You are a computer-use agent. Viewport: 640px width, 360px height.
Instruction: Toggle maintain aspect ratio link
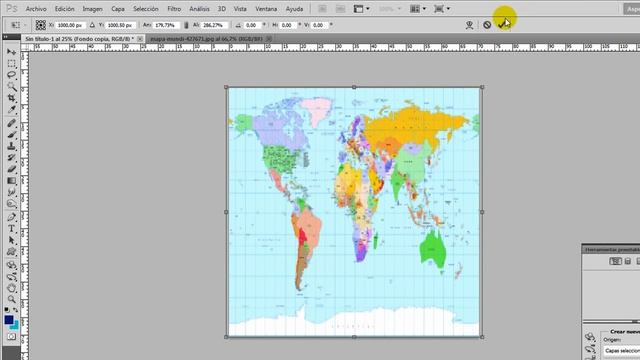186,25
